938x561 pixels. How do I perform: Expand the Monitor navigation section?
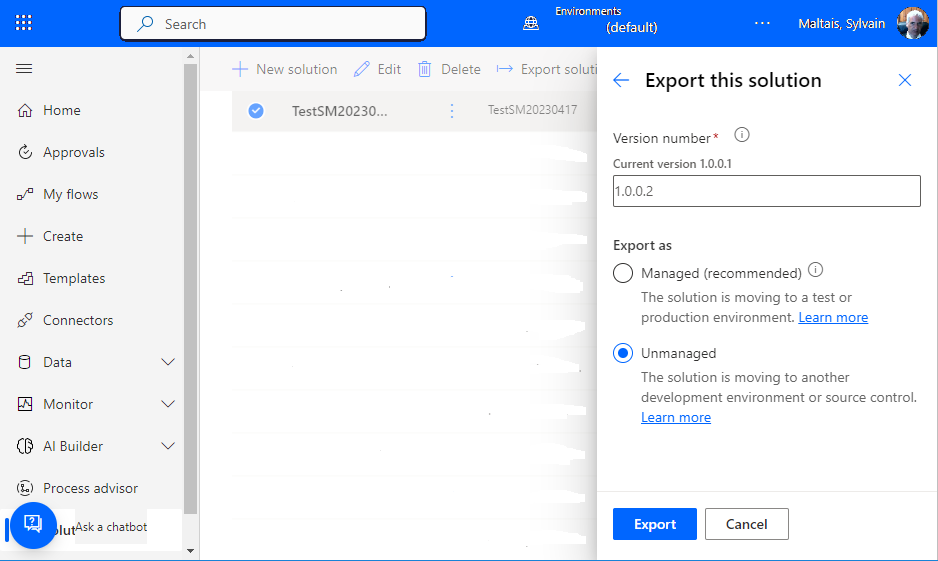click(168, 404)
